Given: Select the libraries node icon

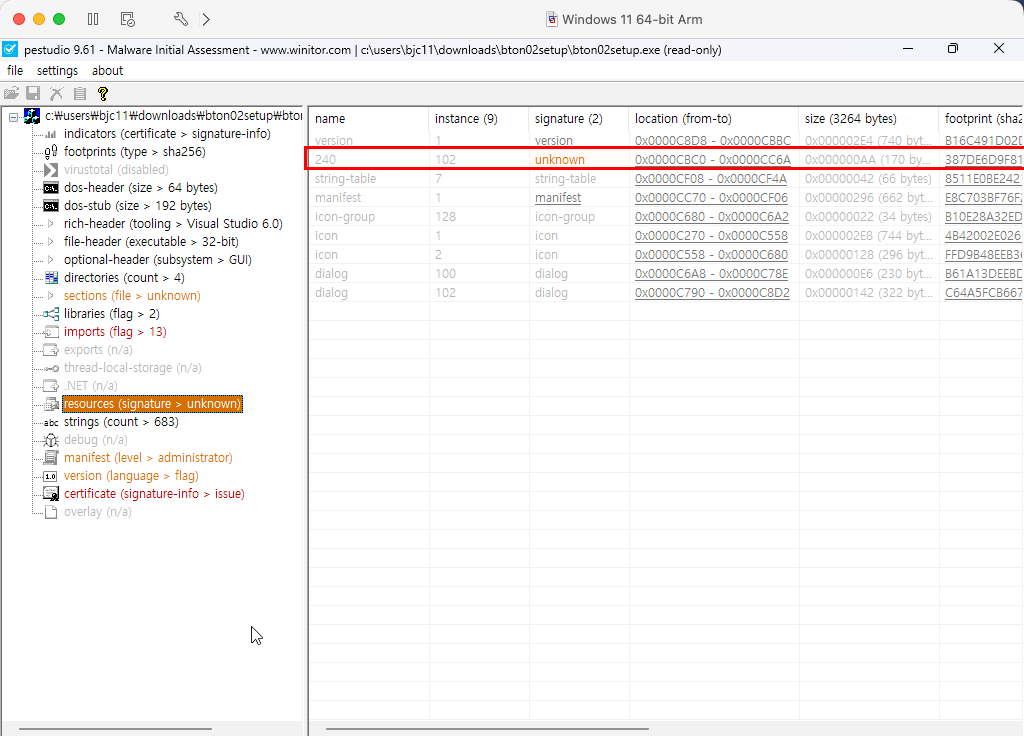Looking at the screenshot, I should [50, 314].
